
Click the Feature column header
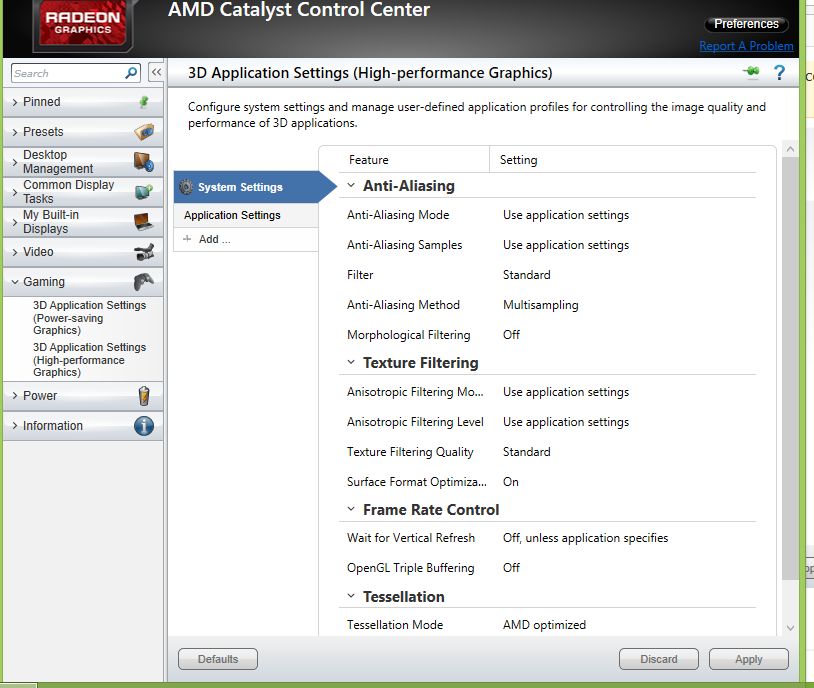click(369, 160)
